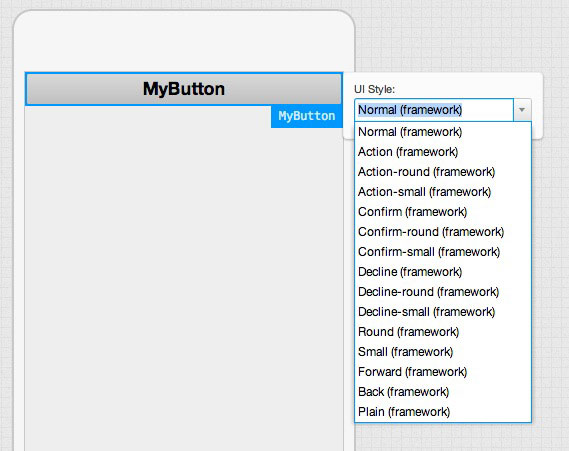Select Round (framework) style
569x451 pixels.
443,332
